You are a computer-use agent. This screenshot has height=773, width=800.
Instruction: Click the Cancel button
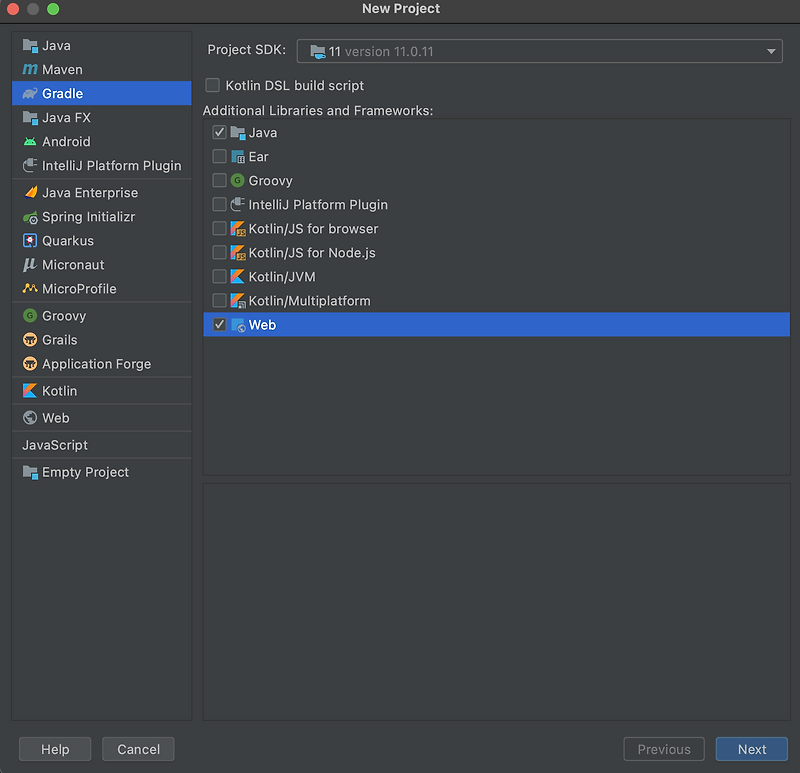point(138,749)
